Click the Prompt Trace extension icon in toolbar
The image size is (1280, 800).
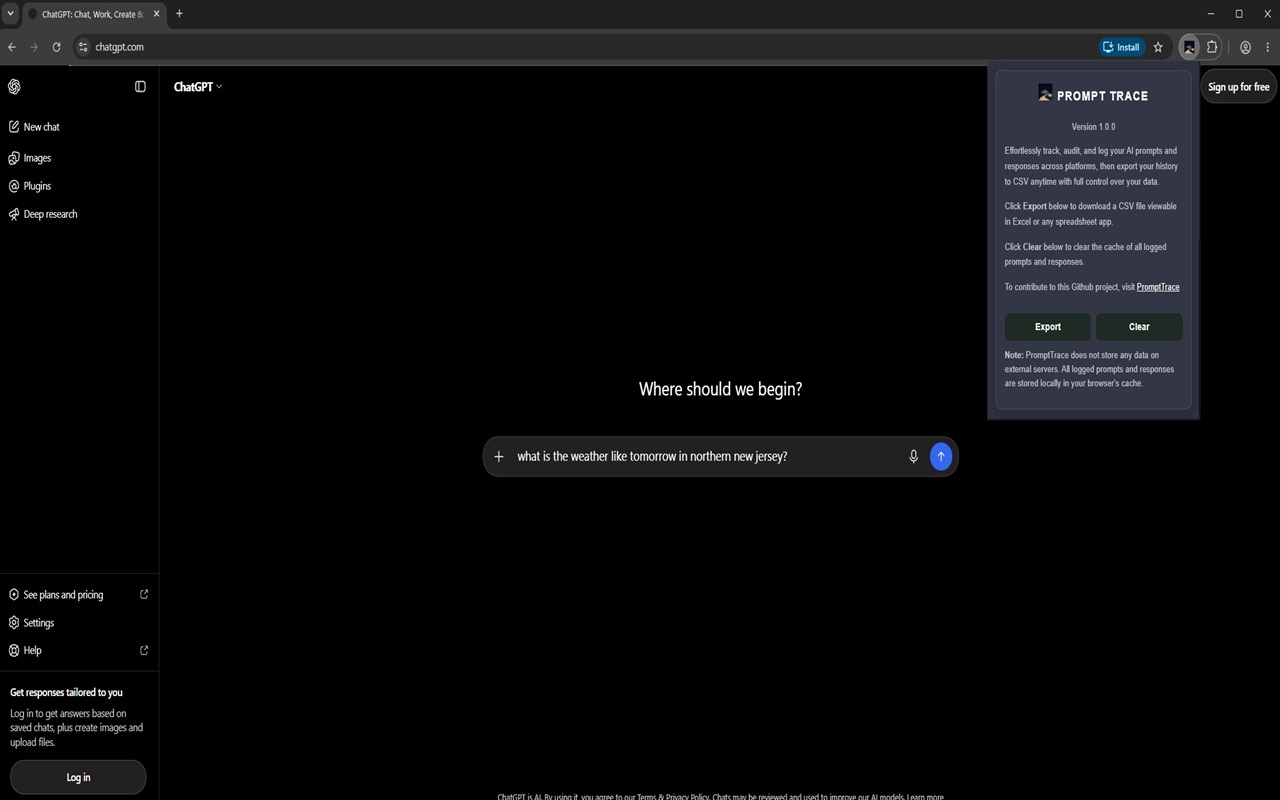(x=1188, y=47)
